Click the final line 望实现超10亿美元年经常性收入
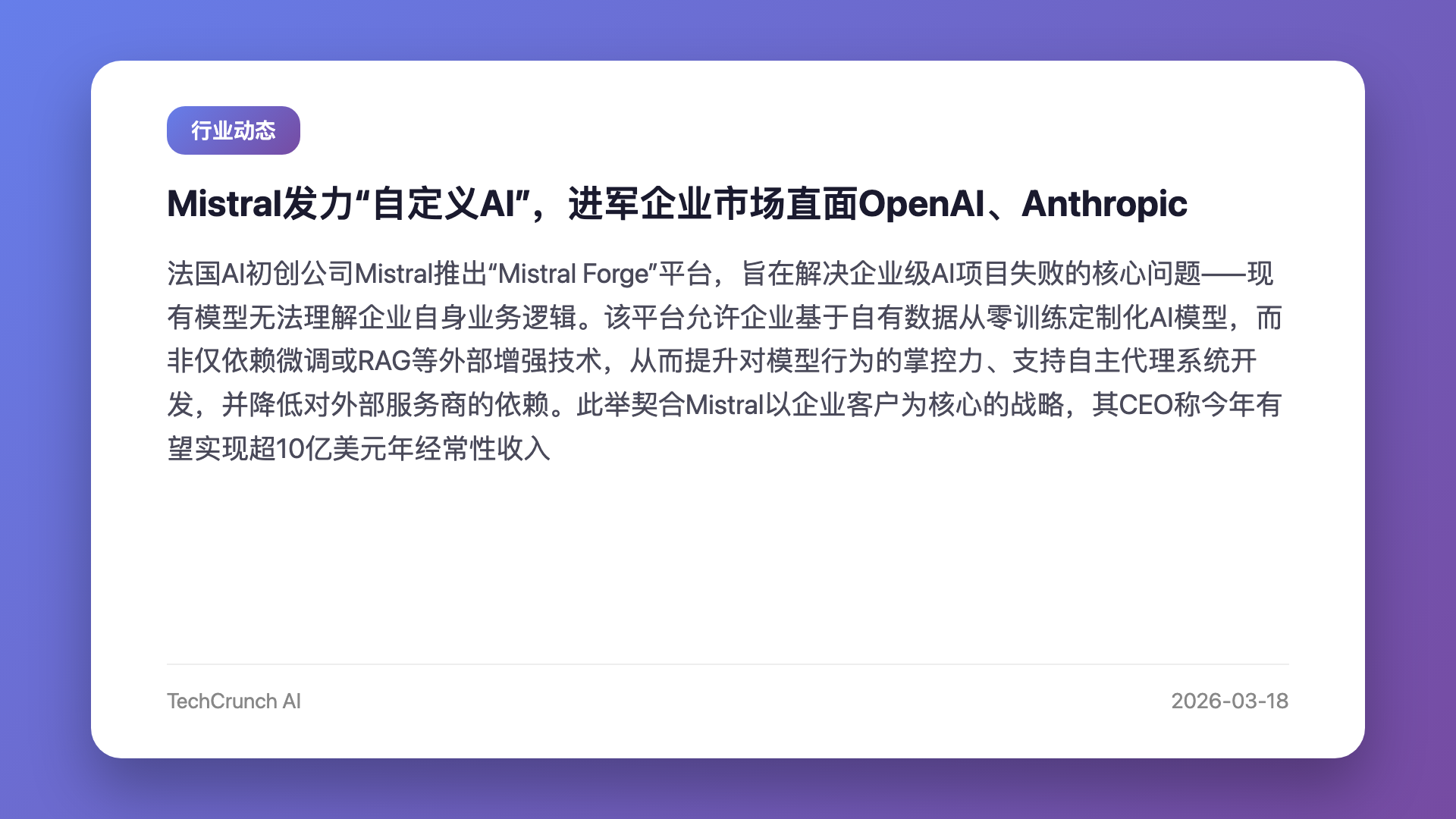Image resolution: width=1456 pixels, height=819 pixels. click(359, 448)
